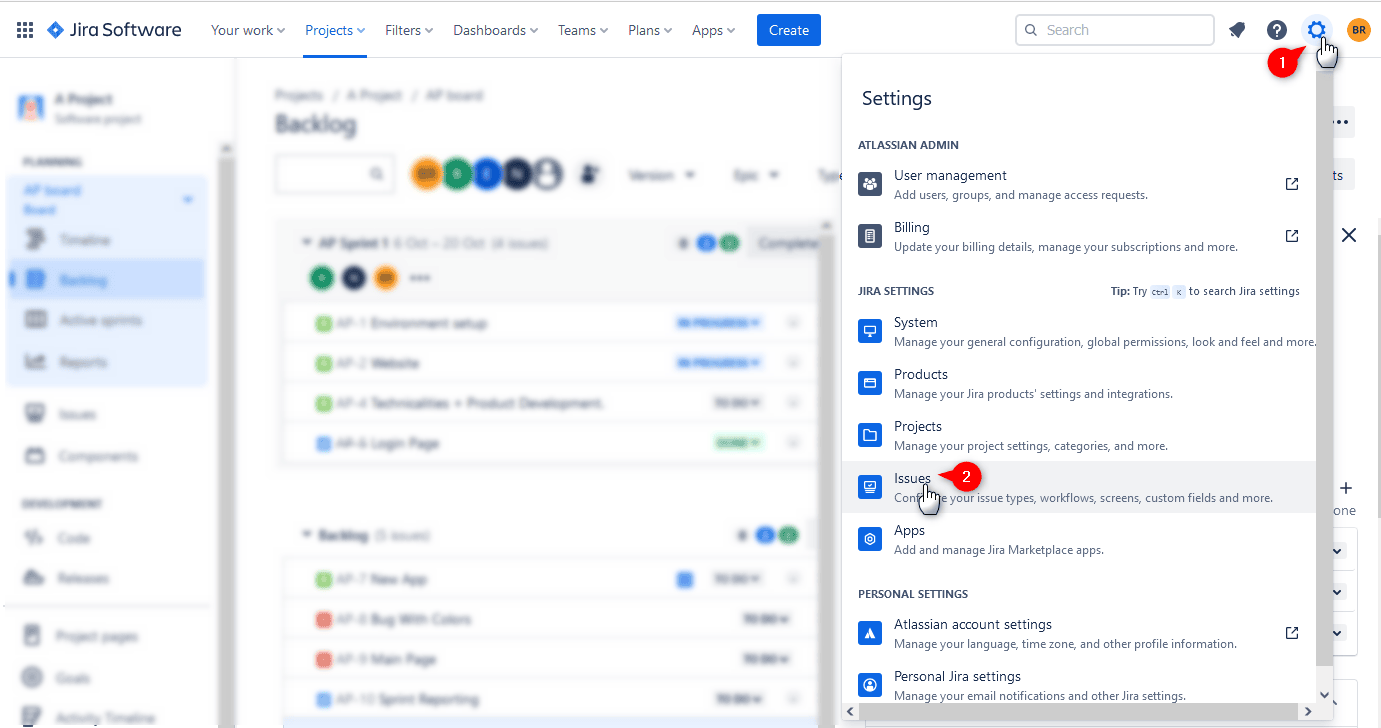Click the backlog search box
Viewport: 1381px width, 728px height.
click(334, 175)
